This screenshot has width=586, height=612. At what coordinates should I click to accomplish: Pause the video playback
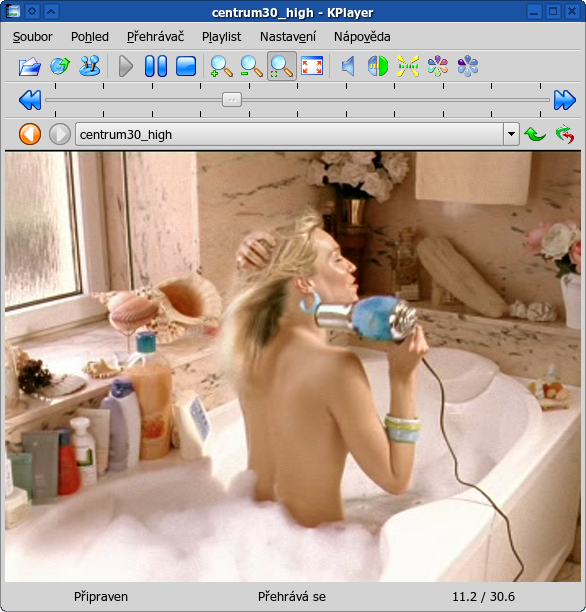(156, 66)
